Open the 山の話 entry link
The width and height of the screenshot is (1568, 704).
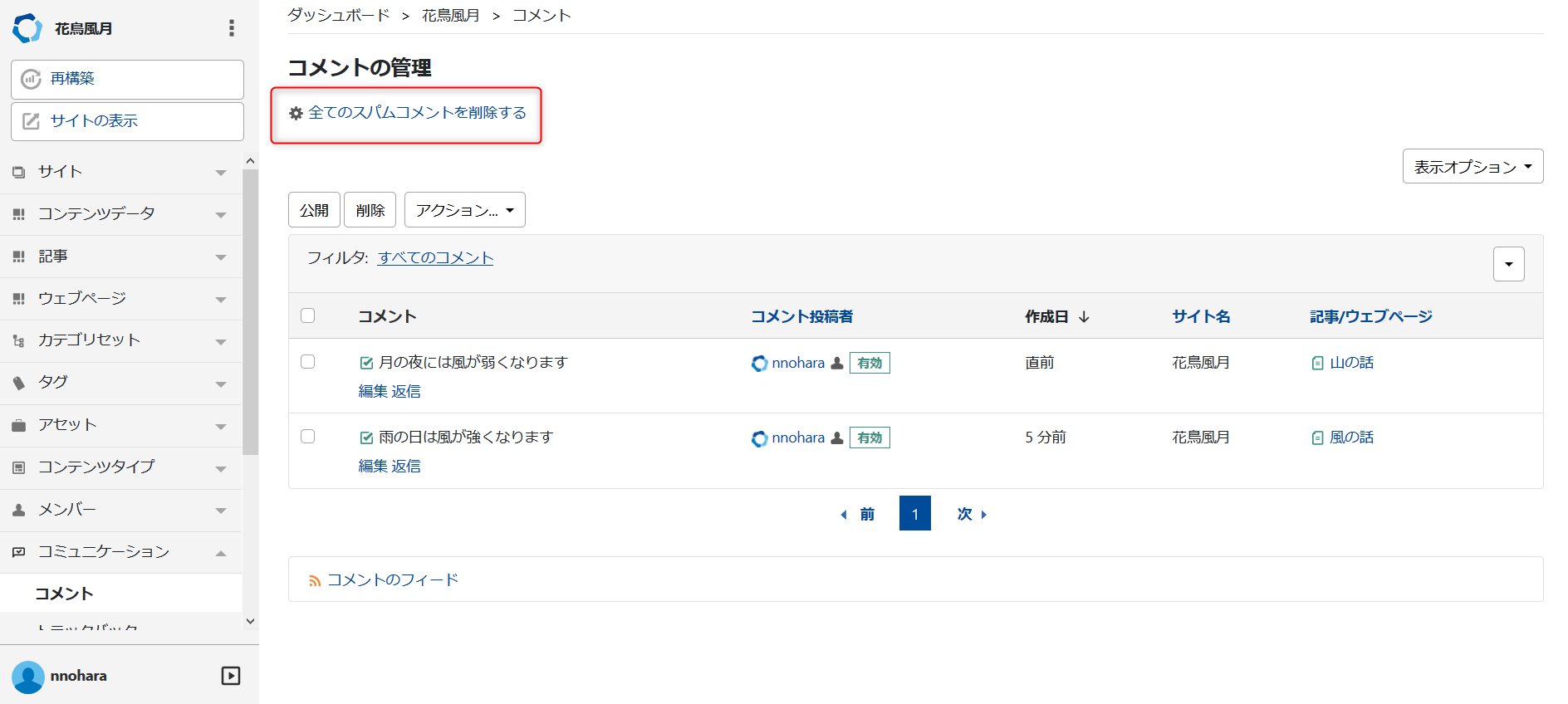(x=1351, y=363)
